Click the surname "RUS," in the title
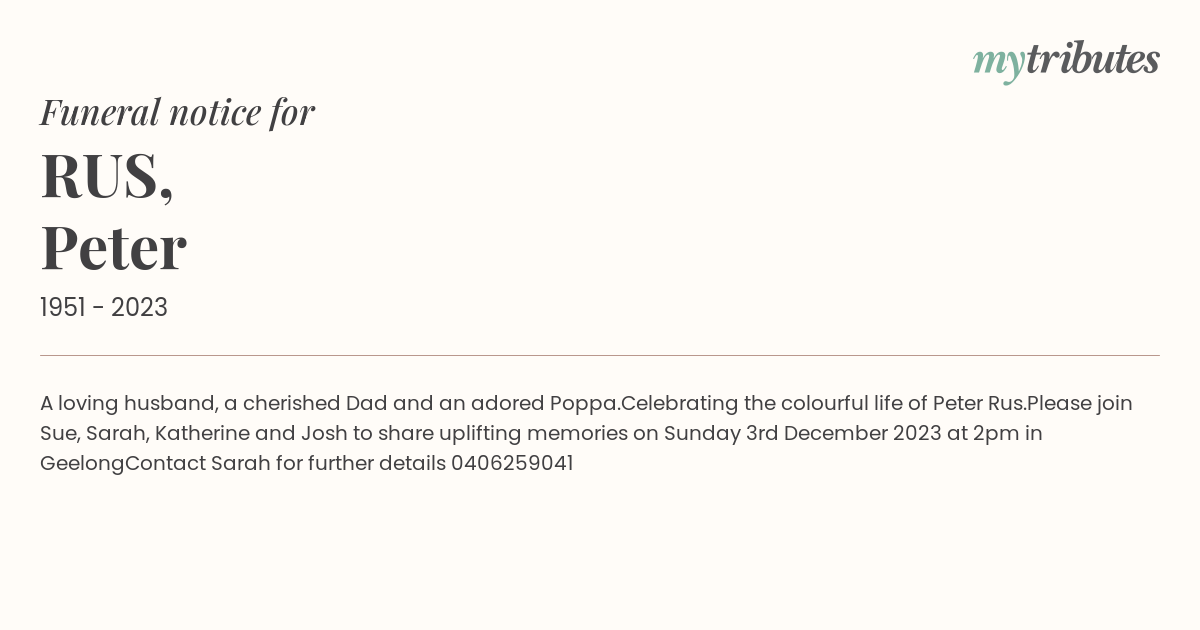 107,175
